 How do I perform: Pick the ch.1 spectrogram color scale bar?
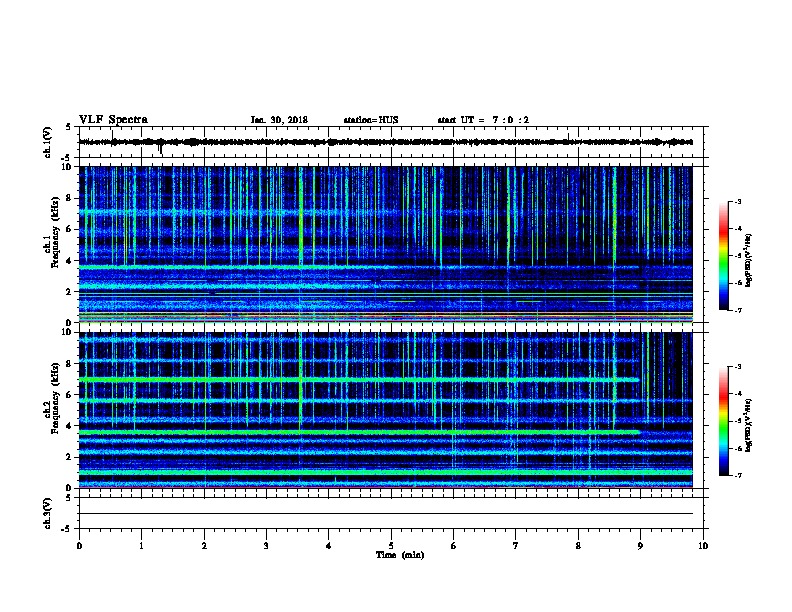(723, 256)
